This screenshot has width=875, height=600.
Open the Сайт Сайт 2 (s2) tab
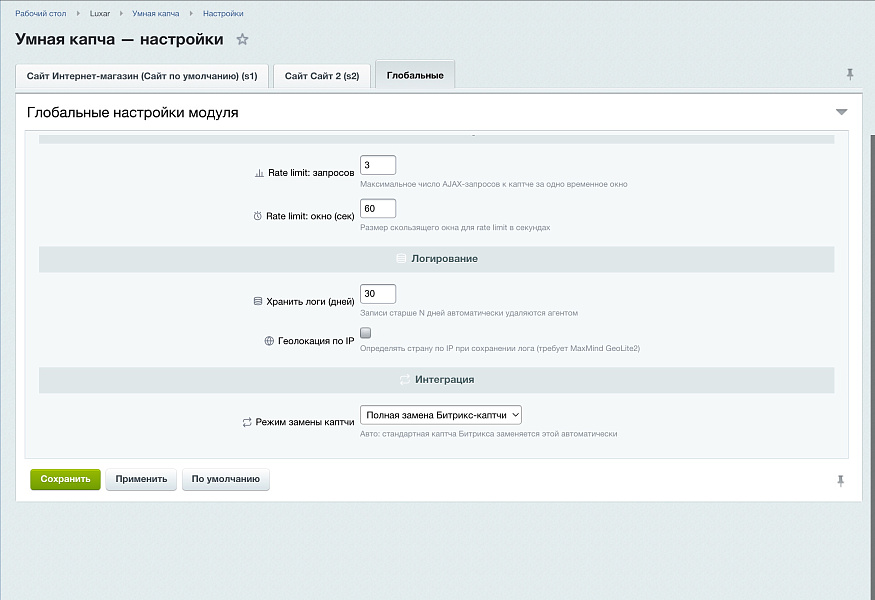point(321,76)
